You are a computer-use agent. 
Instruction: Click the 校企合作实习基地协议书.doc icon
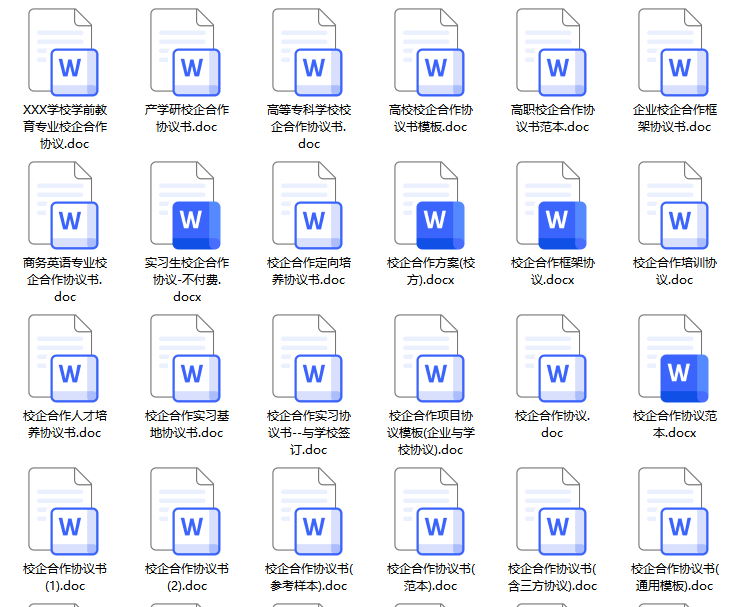point(185,358)
